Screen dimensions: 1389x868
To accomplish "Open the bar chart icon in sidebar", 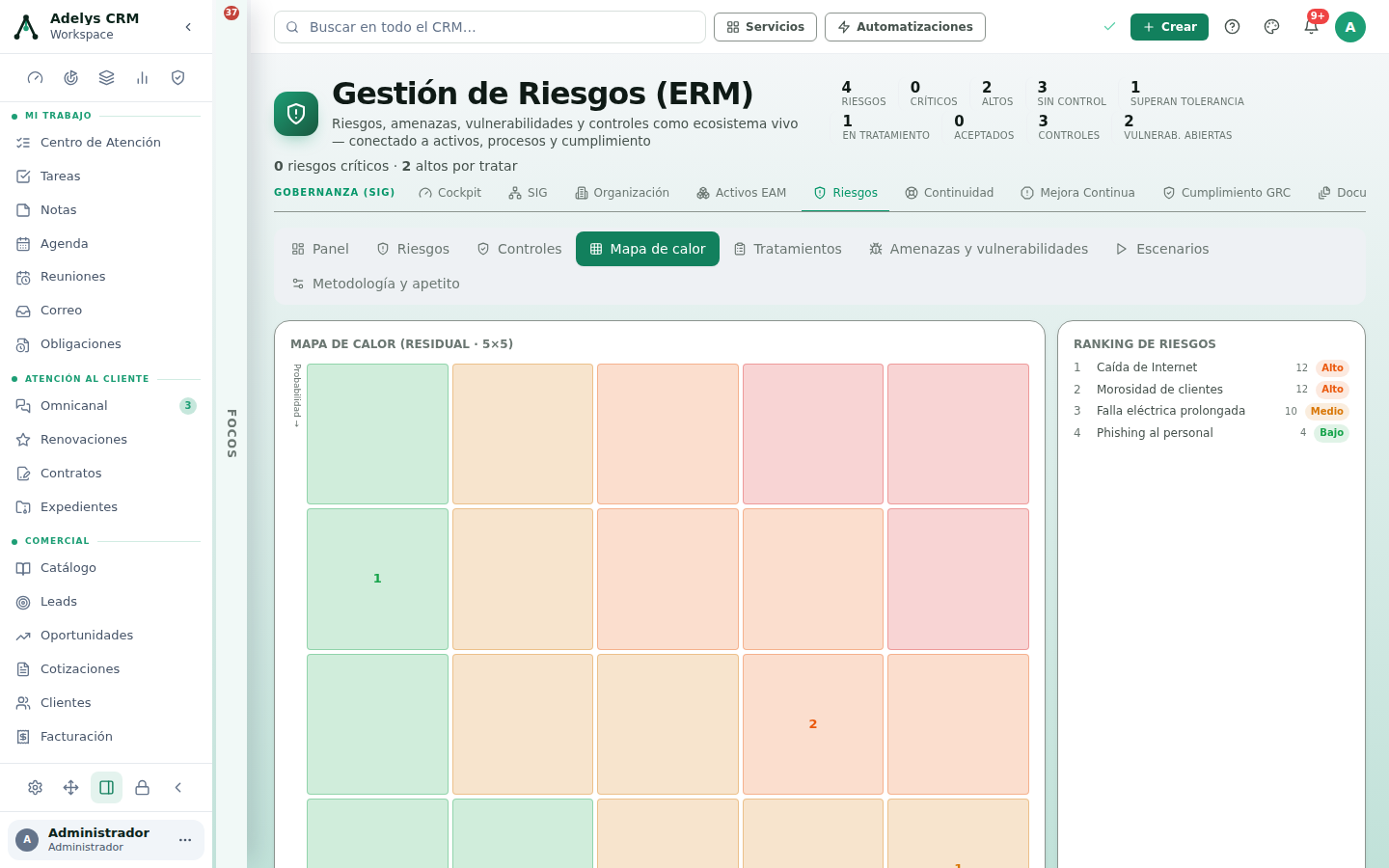I will point(143,78).
